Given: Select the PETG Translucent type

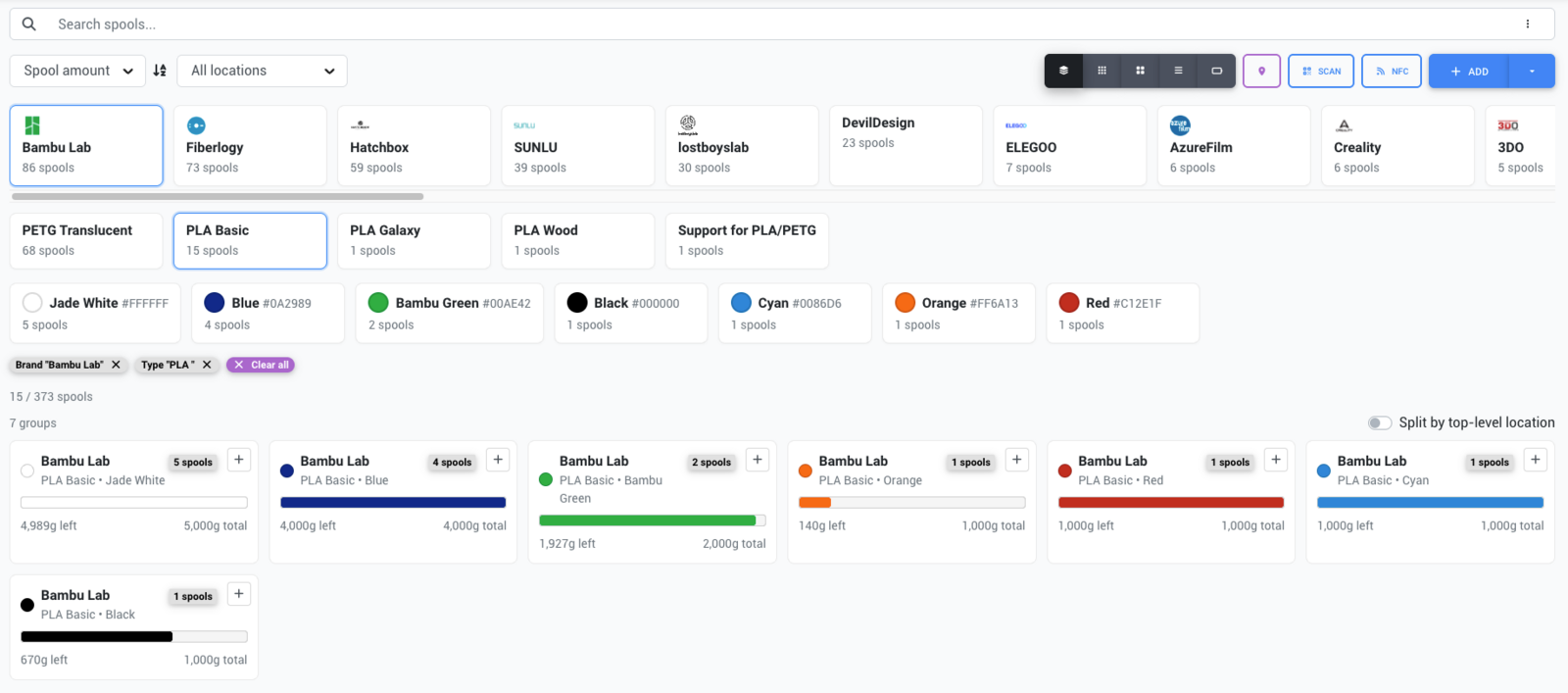Looking at the screenshot, I should click(86, 241).
